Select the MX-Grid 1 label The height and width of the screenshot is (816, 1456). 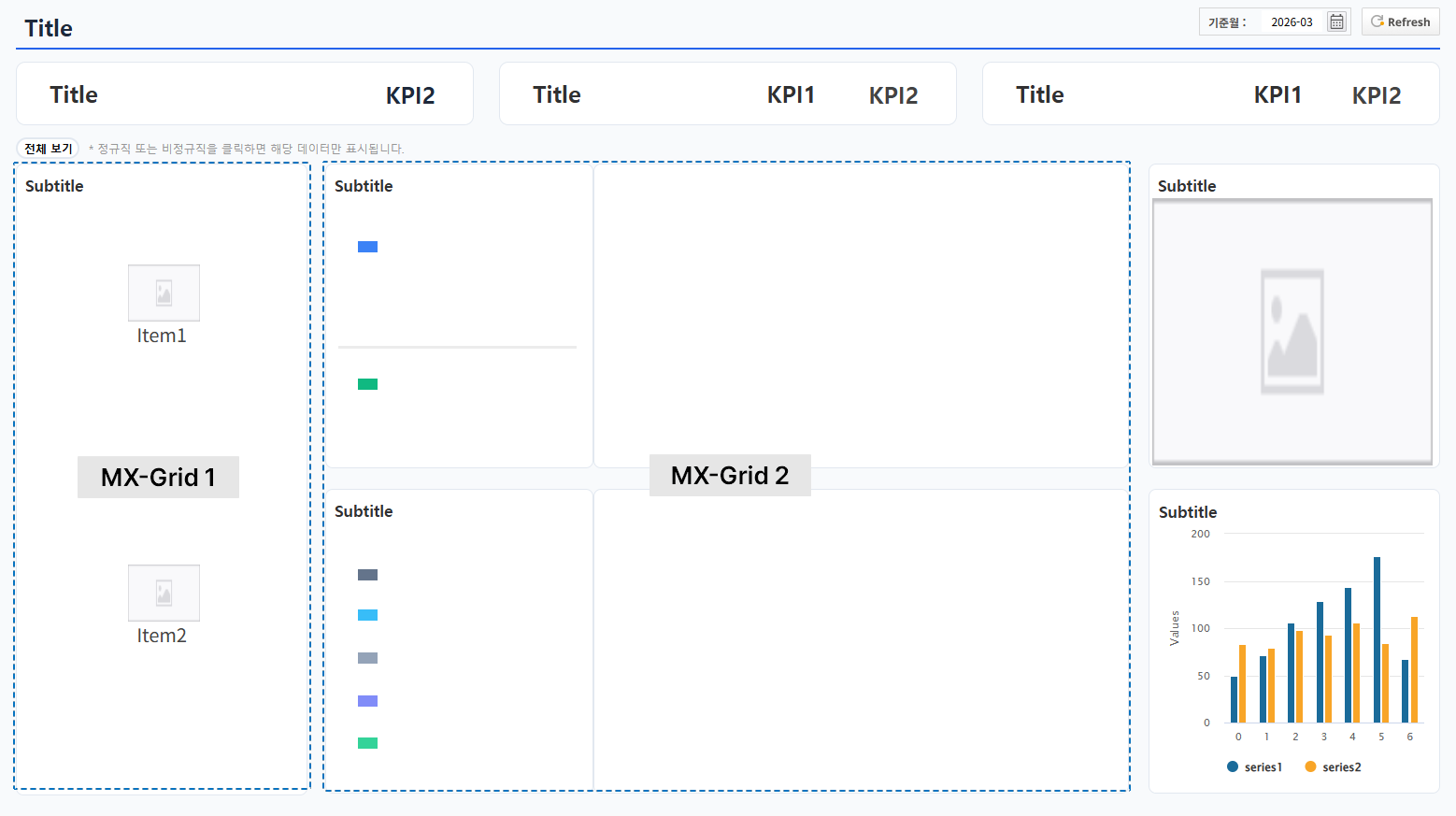point(158,477)
